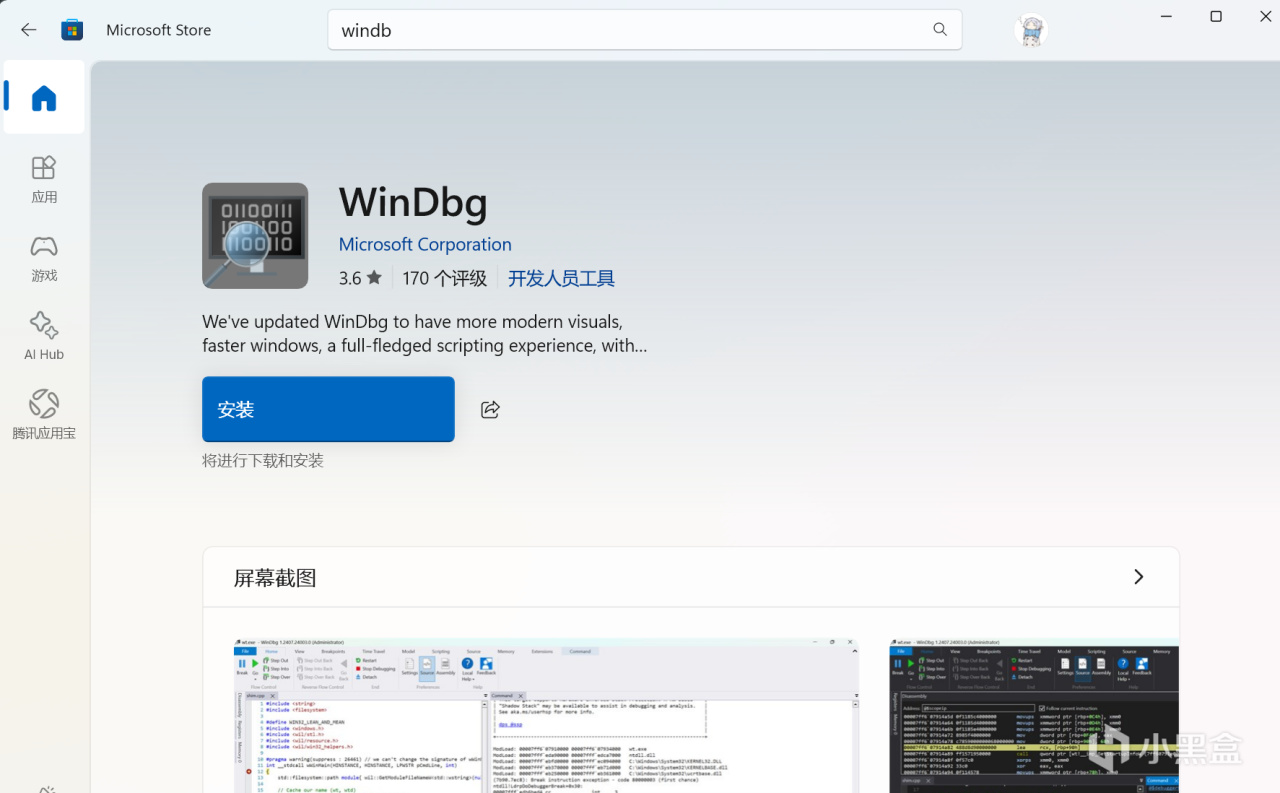This screenshot has width=1280, height=793.
Task: Click the Microsoft Store logo icon
Action: (72, 30)
